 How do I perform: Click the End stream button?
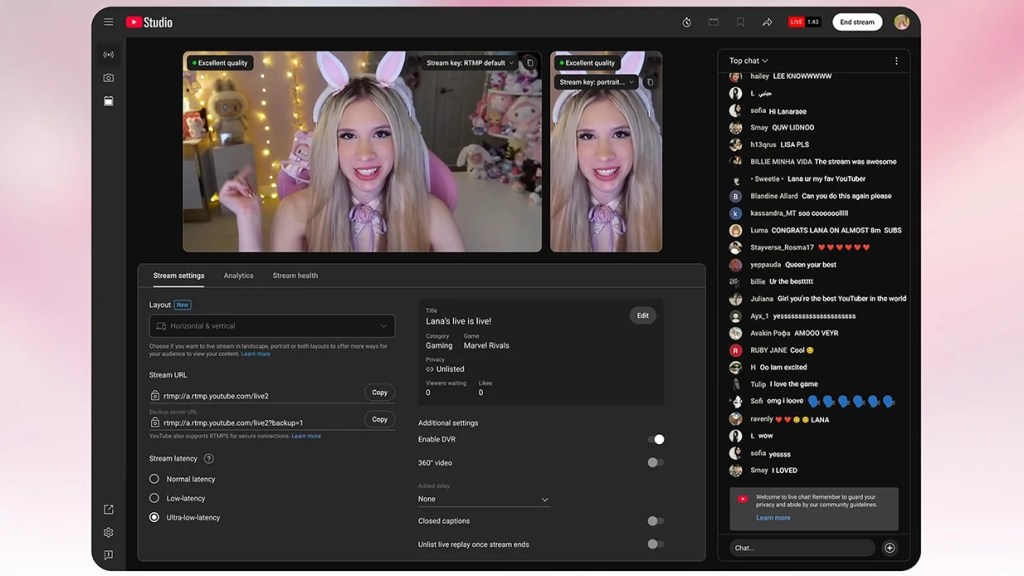[856, 21]
